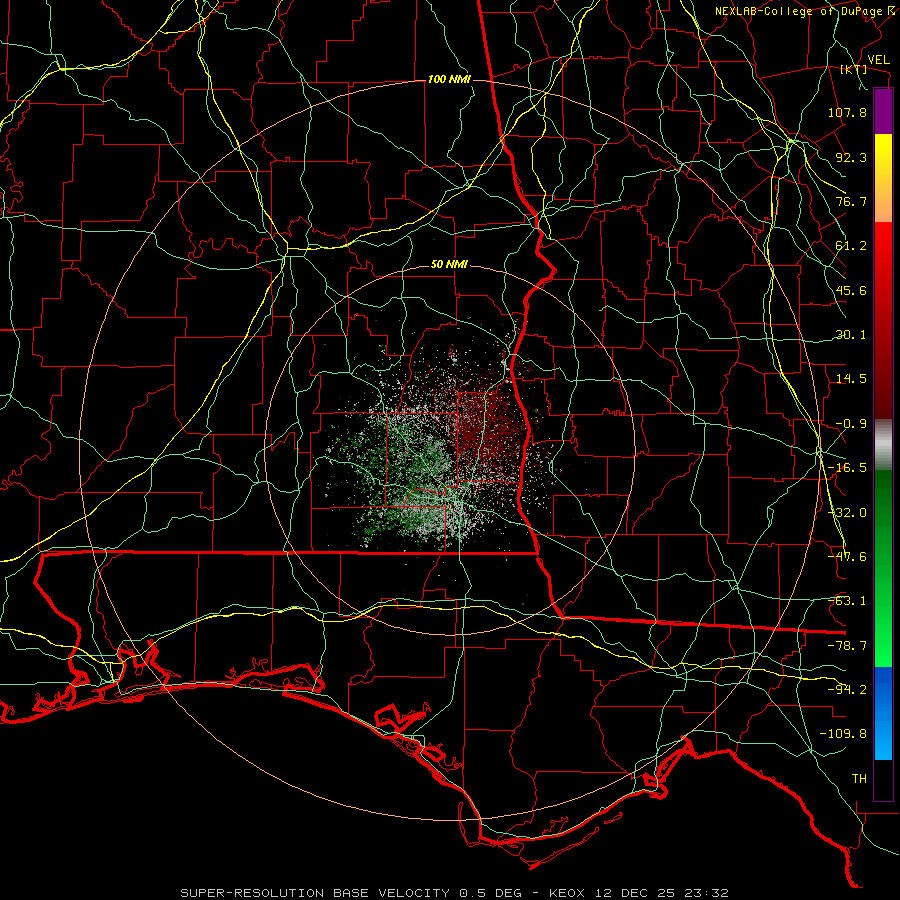Click the VEL legend title

click(x=878, y=60)
